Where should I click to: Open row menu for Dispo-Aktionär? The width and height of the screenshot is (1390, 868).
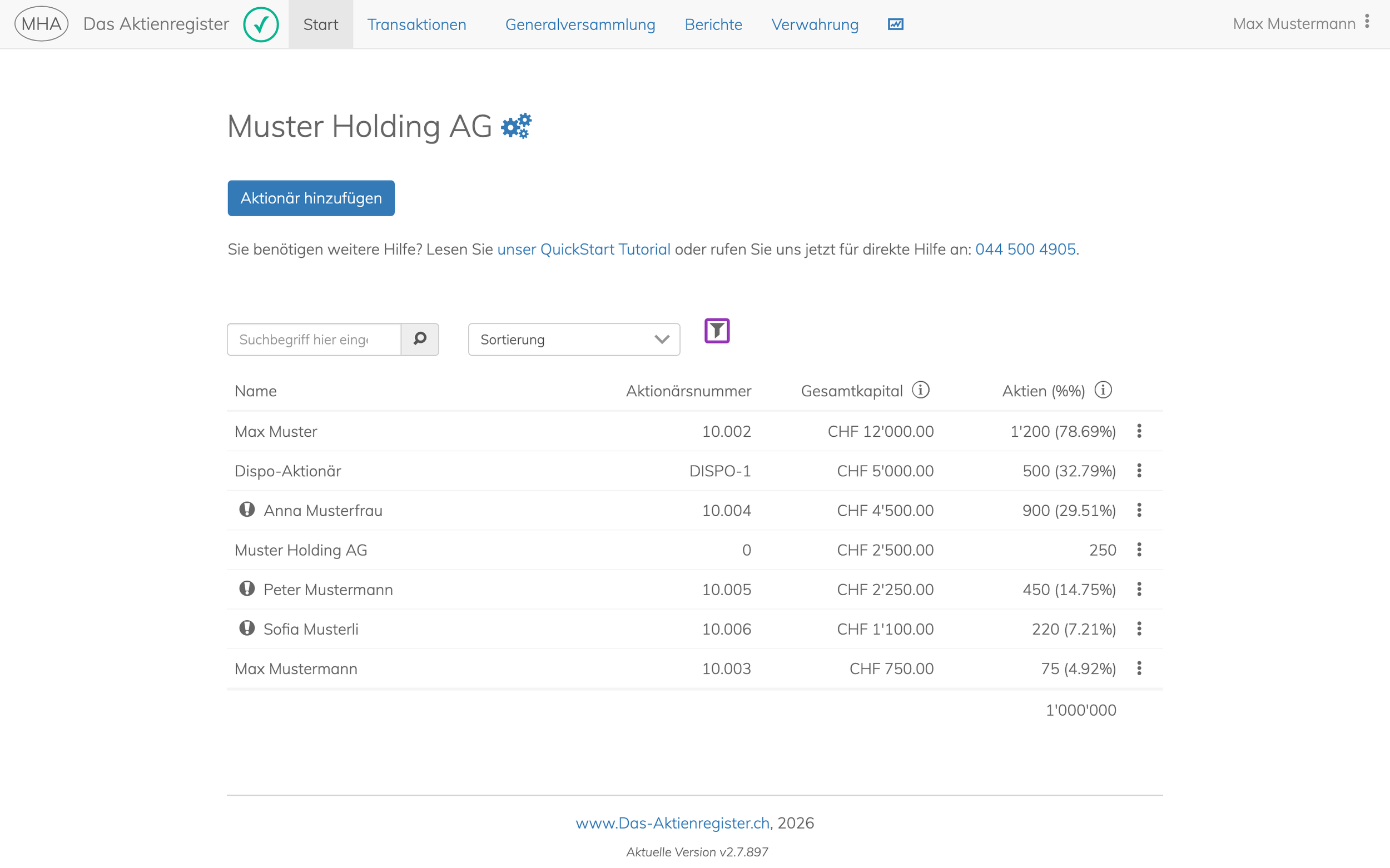[1139, 471]
